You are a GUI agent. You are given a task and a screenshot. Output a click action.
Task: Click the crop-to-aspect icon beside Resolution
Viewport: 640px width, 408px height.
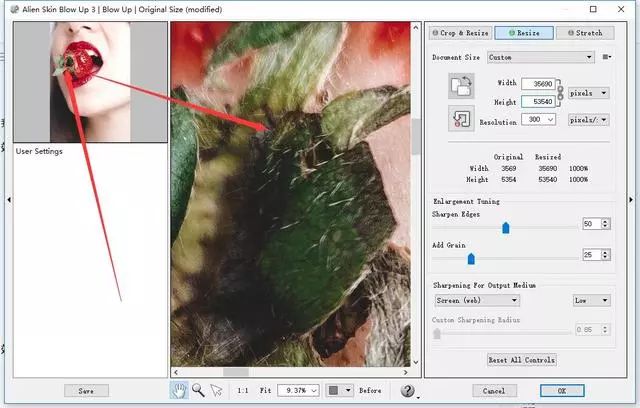[x=461, y=118]
